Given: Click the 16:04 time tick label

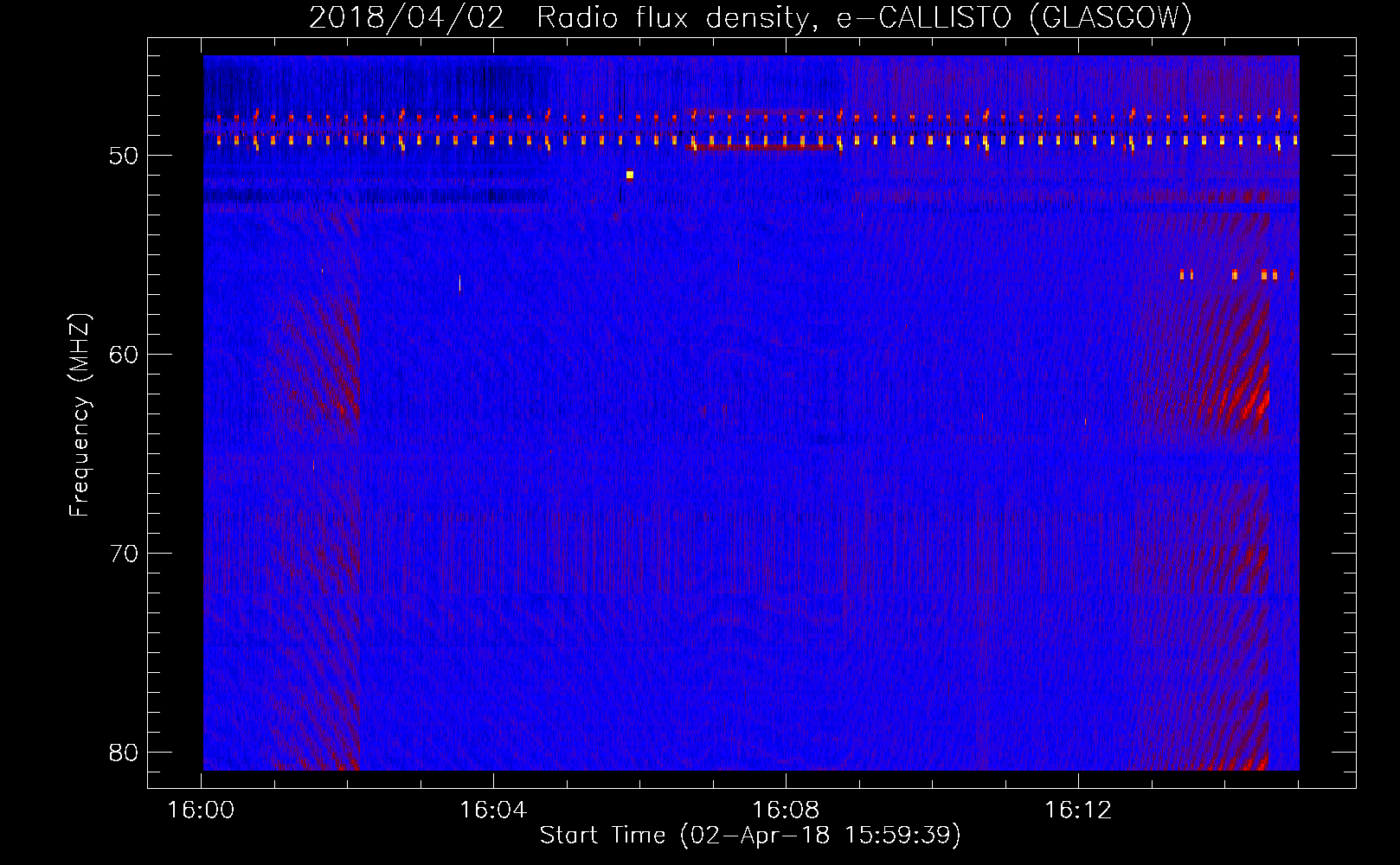Looking at the screenshot, I should tap(493, 810).
